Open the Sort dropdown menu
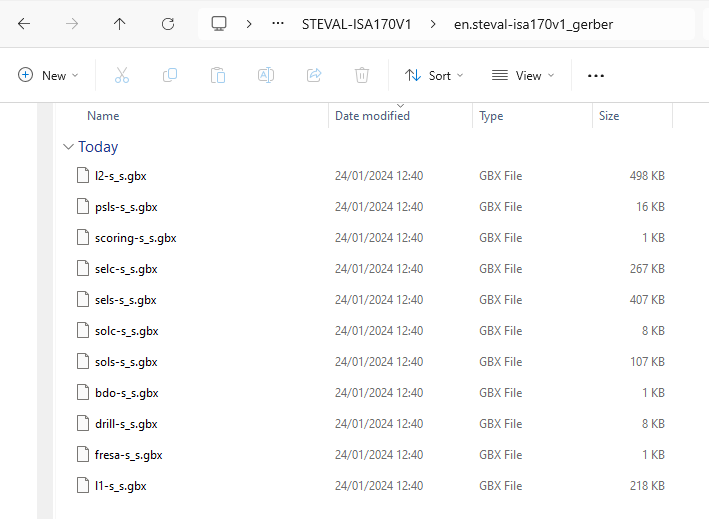Image resolution: width=709 pixels, height=519 pixels. pos(434,75)
